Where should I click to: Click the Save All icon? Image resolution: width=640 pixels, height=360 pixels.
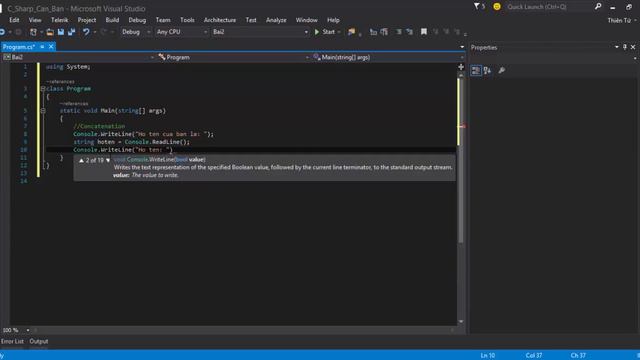tap(71, 32)
